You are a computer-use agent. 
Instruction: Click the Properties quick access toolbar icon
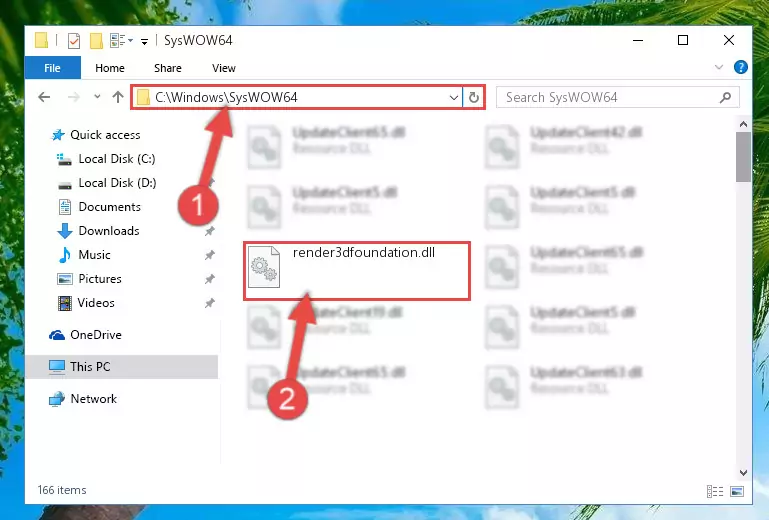pyautogui.click(x=74, y=41)
